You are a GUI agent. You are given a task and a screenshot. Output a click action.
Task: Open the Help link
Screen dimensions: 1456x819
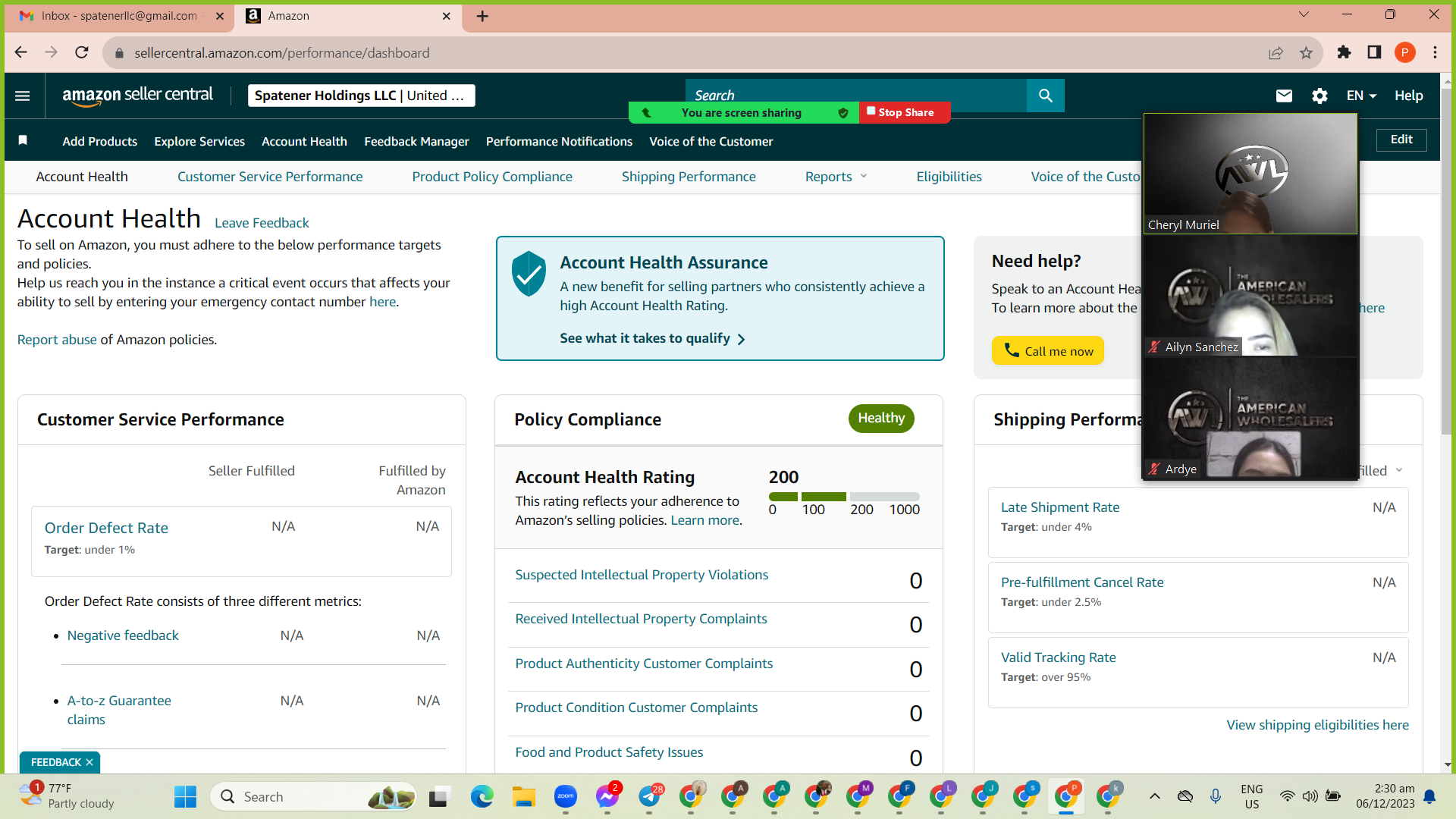[x=1409, y=96]
